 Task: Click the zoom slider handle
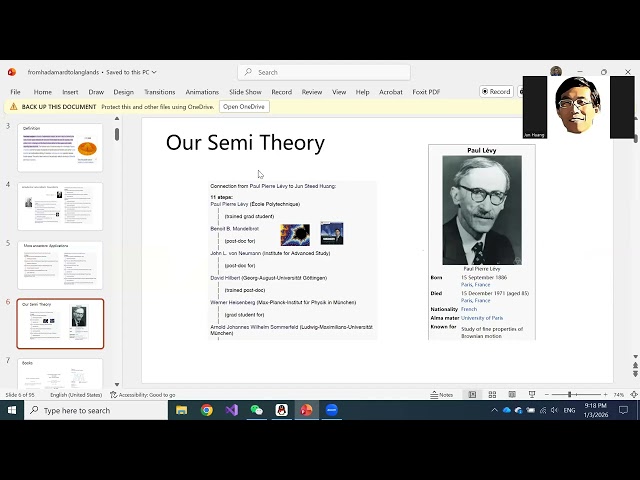tap(569, 395)
